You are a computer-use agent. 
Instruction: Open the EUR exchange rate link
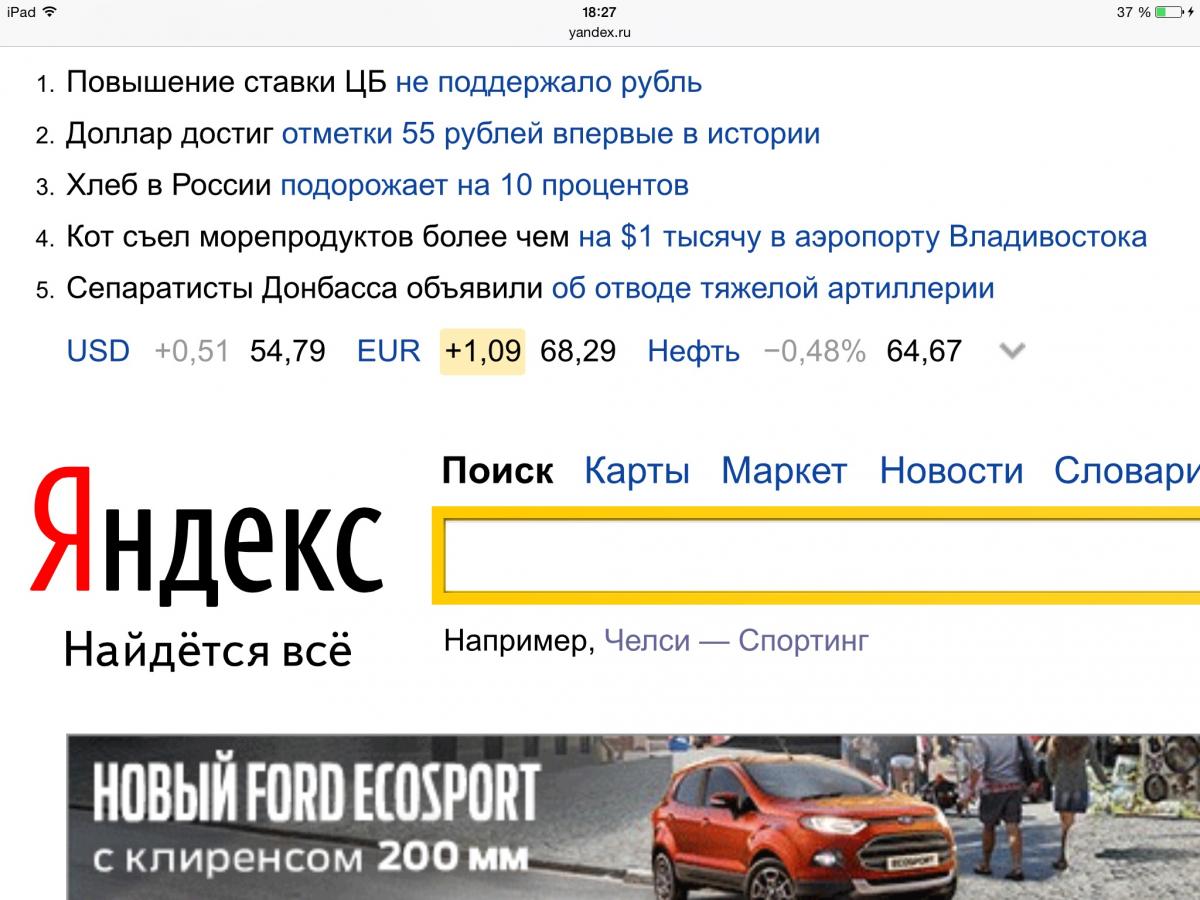(x=389, y=351)
